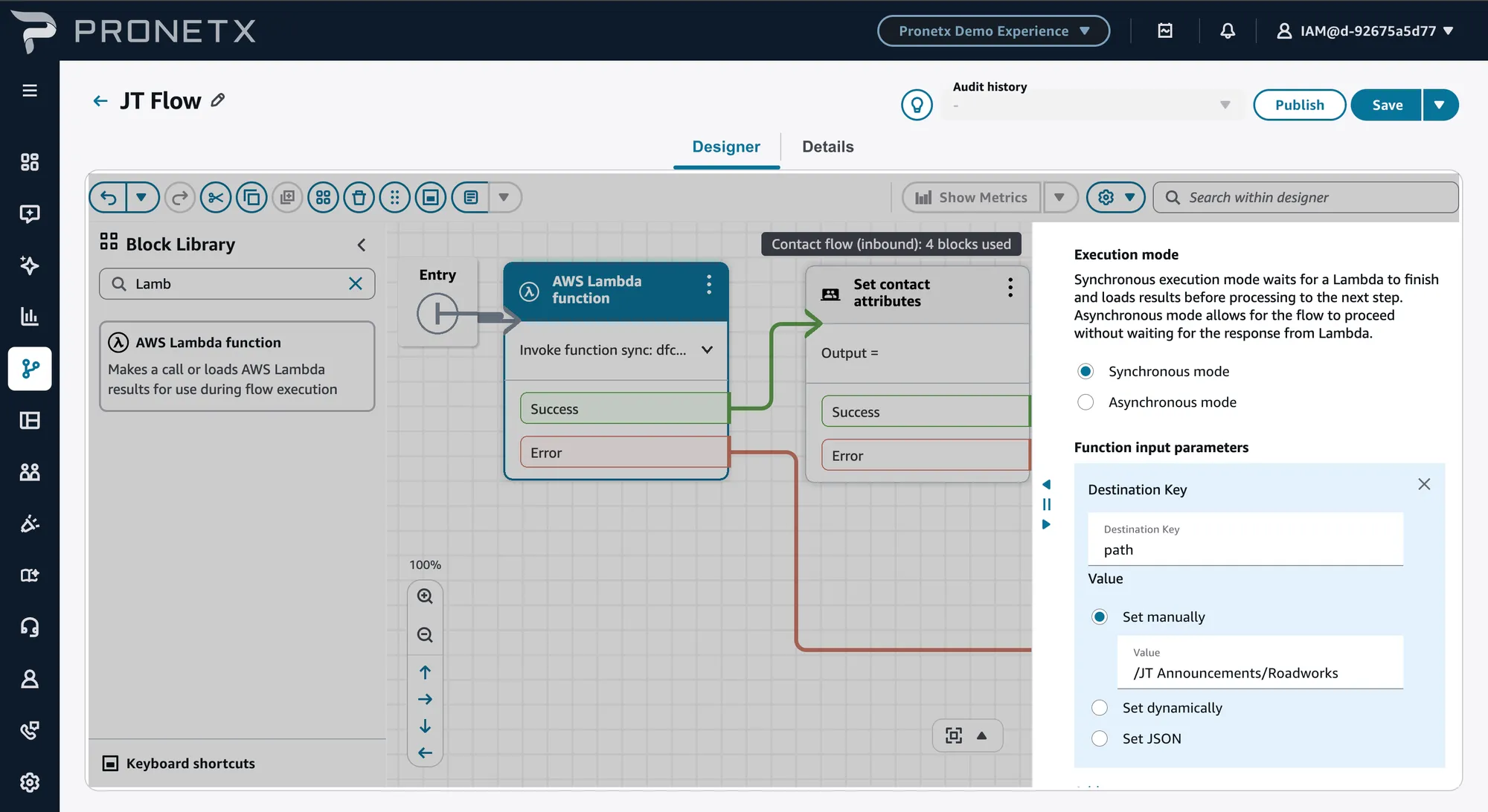Open the notes toolbar dropdown arrow
The image size is (1488, 812).
pos(504,198)
